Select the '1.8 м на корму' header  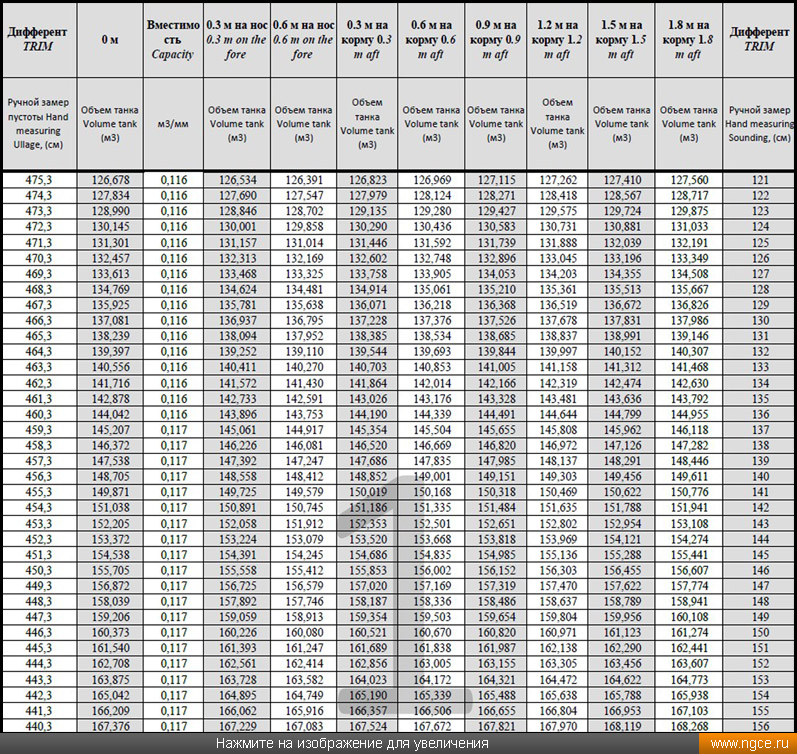689,40
